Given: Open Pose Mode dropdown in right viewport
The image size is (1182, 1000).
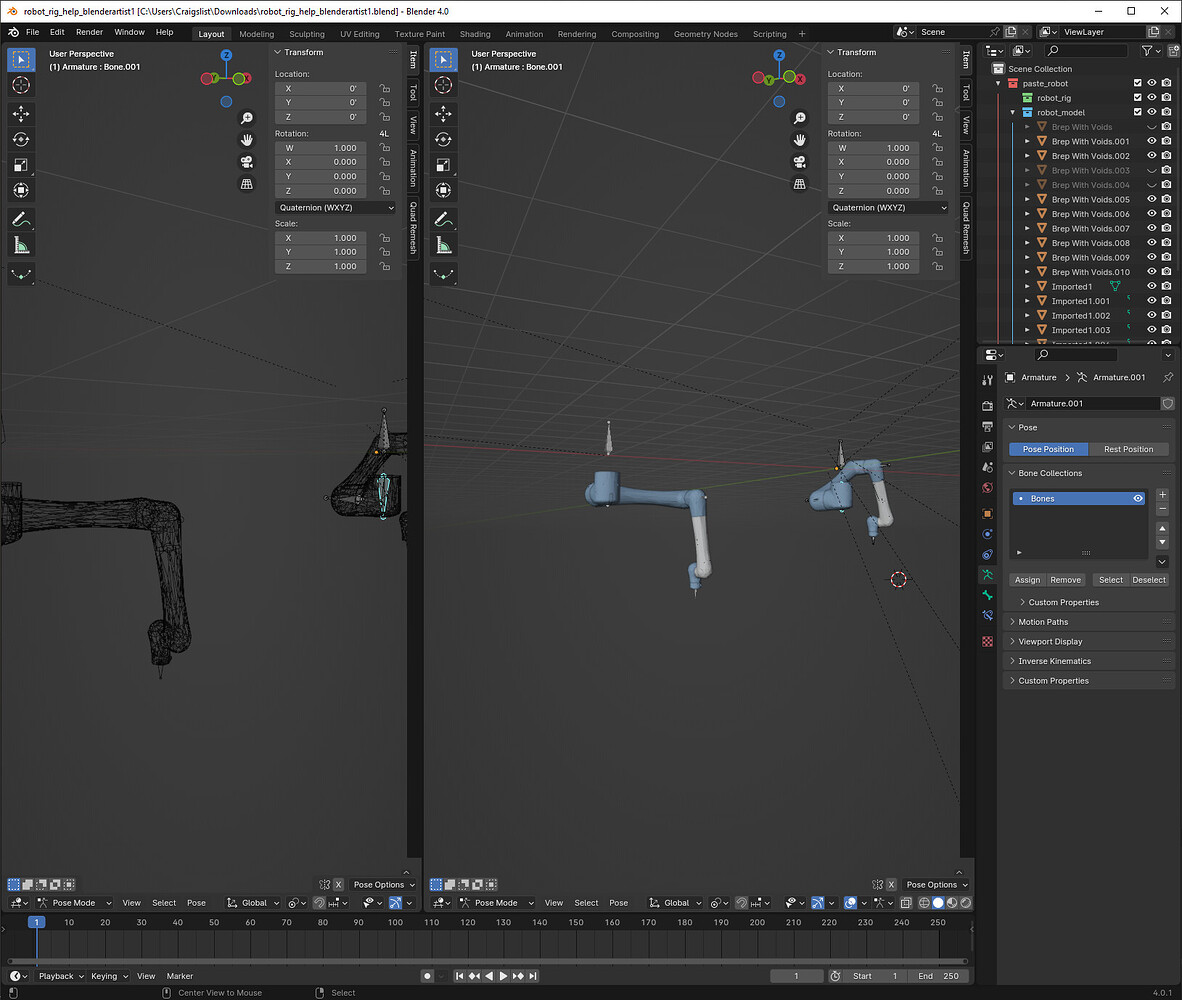Looking at the screenshot, I should [x=498, y=903].
